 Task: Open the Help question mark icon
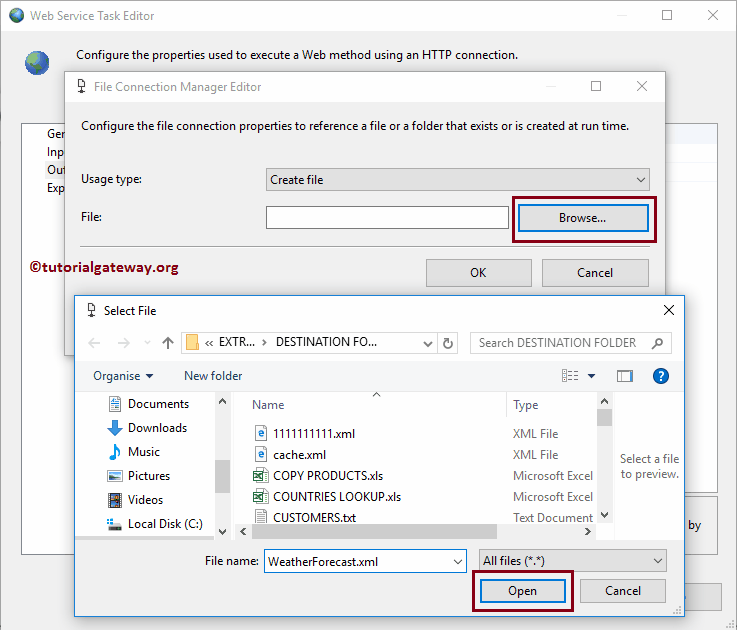click(660, 376)
